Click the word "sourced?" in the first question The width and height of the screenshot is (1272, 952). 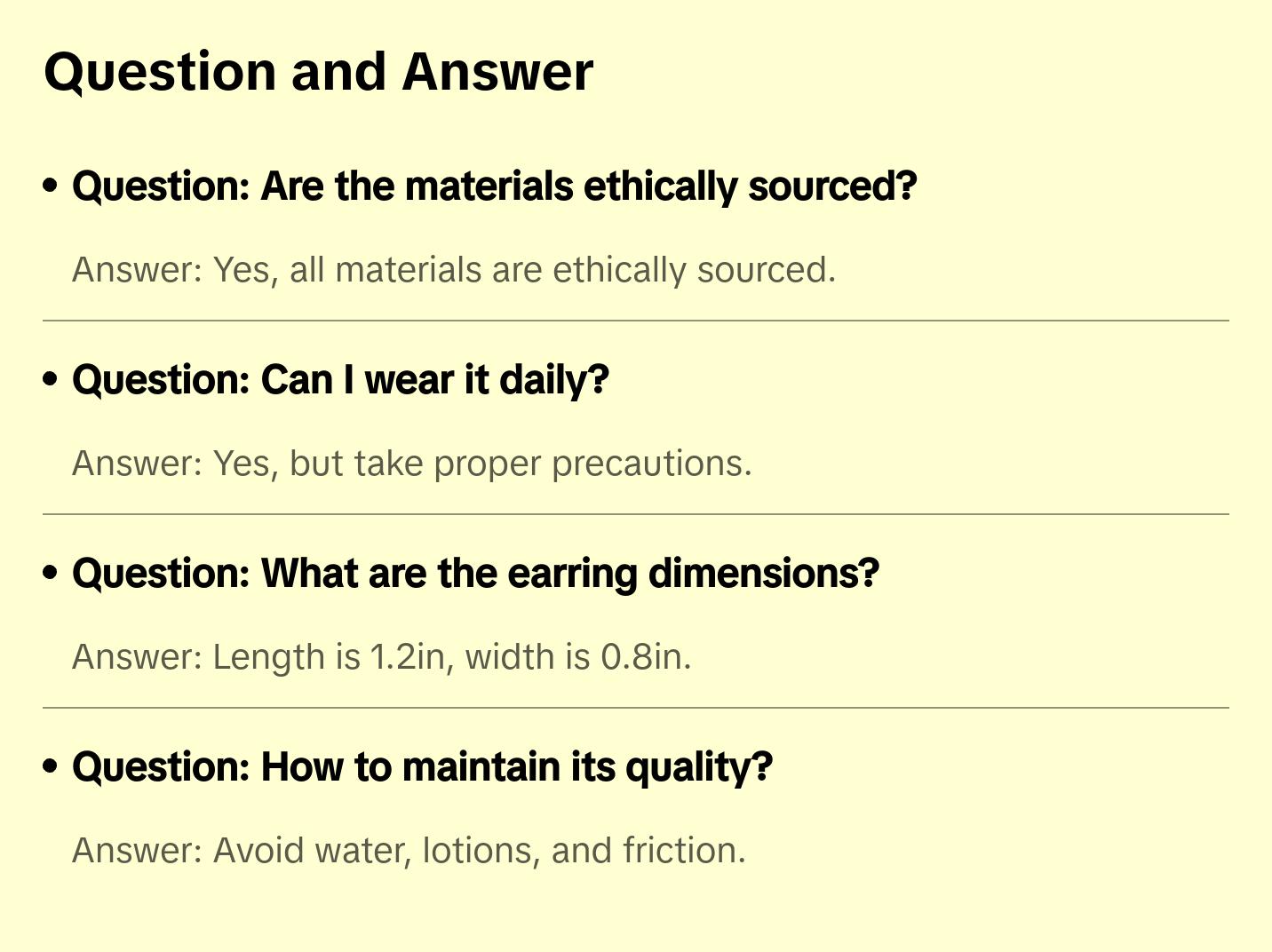coord(832,186)
